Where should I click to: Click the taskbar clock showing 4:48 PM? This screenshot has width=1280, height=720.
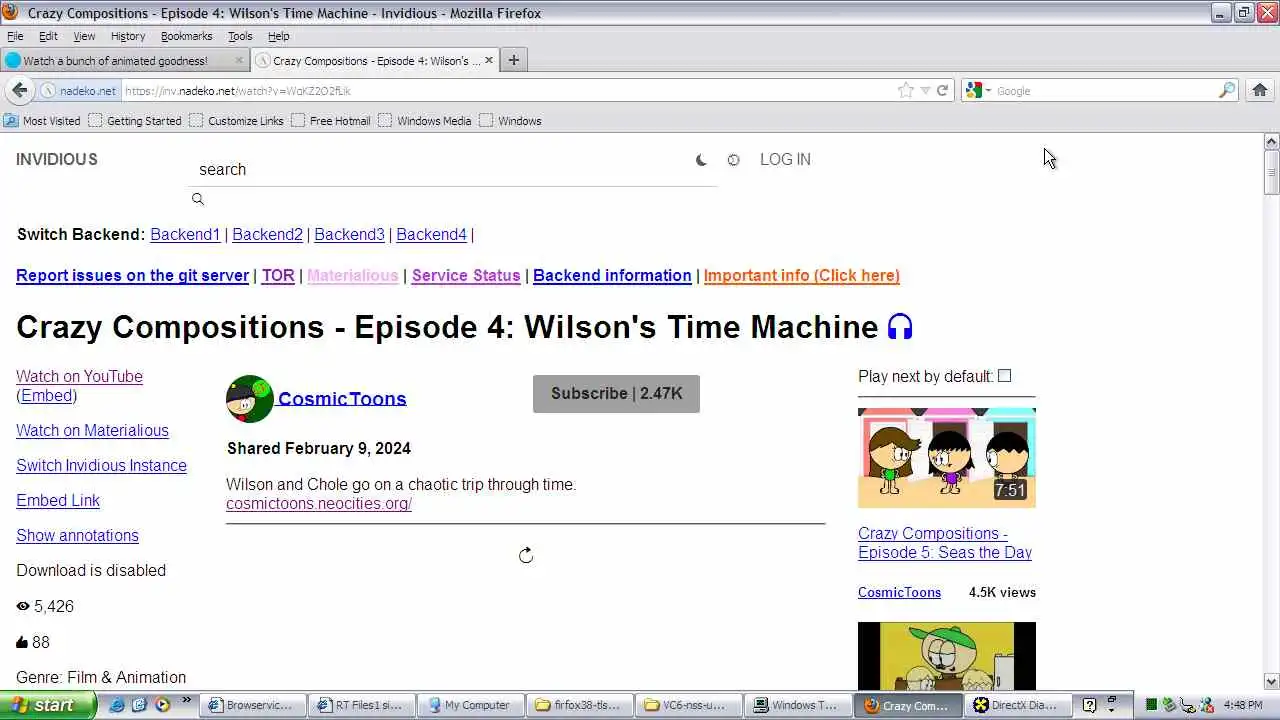coord(1243,705)
